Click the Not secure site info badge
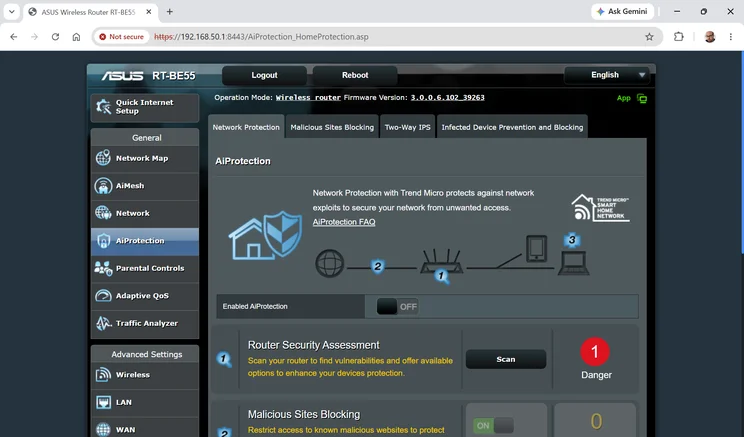This screenshot has height=437, width=744. point(121,37)
